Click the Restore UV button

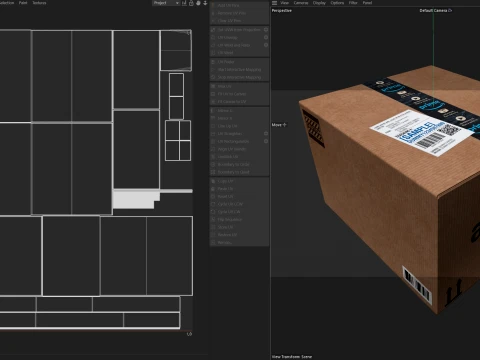[x=239, y=235]
